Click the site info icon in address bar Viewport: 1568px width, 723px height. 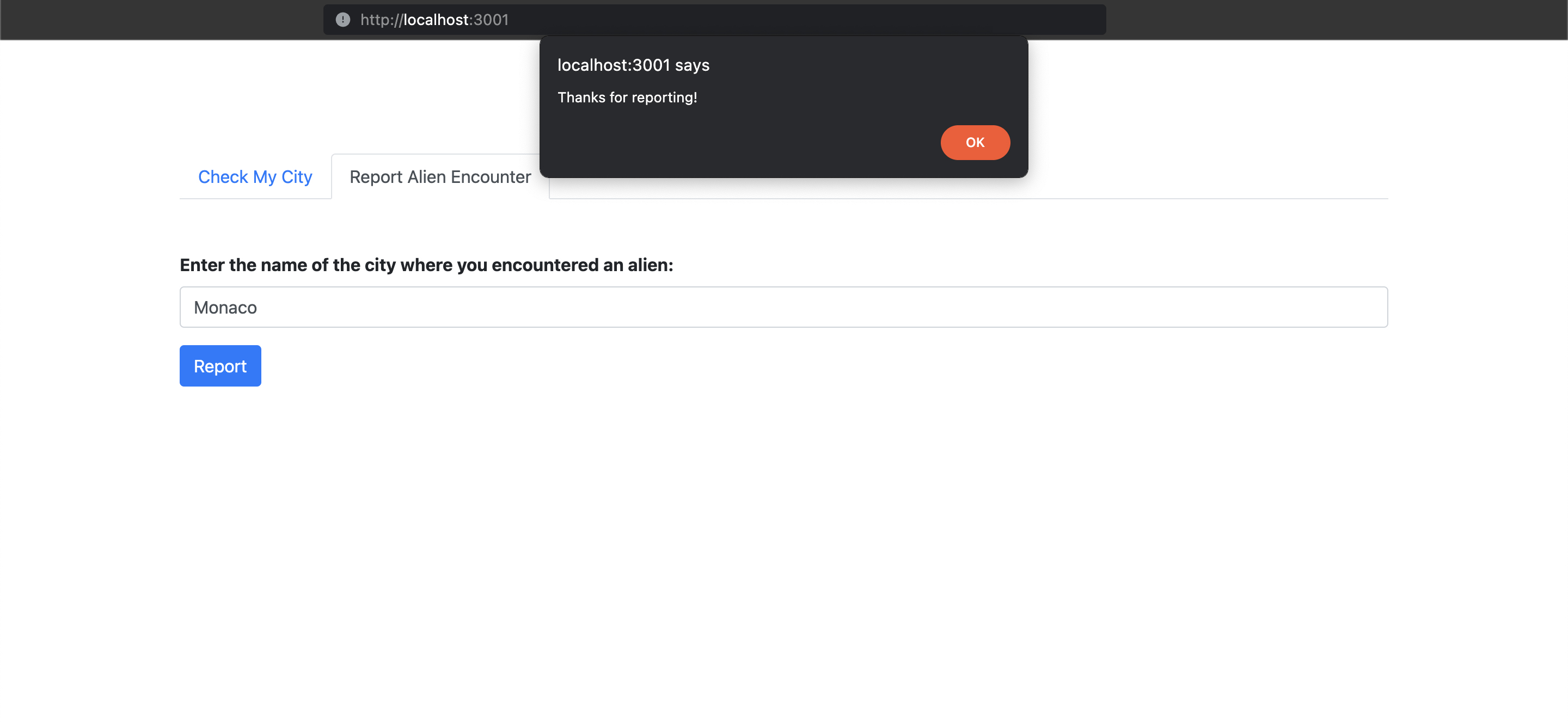coord(342,20)
